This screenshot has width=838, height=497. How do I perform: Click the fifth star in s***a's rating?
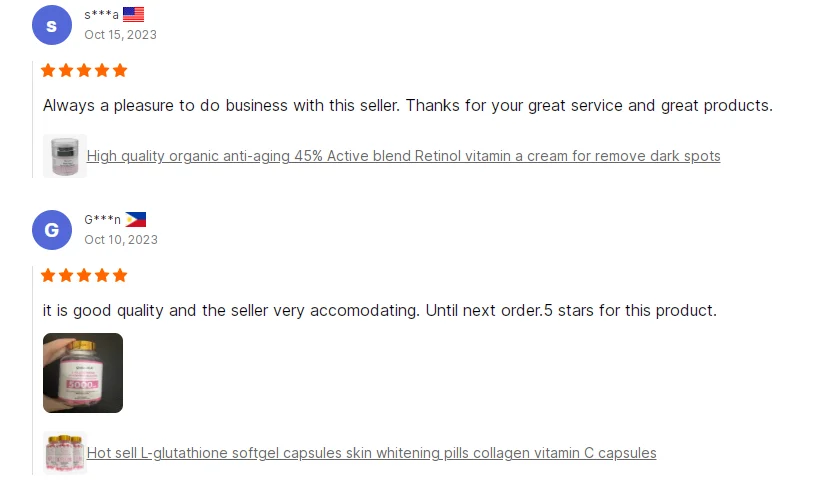pyautogui.click(x=120, y=70)
